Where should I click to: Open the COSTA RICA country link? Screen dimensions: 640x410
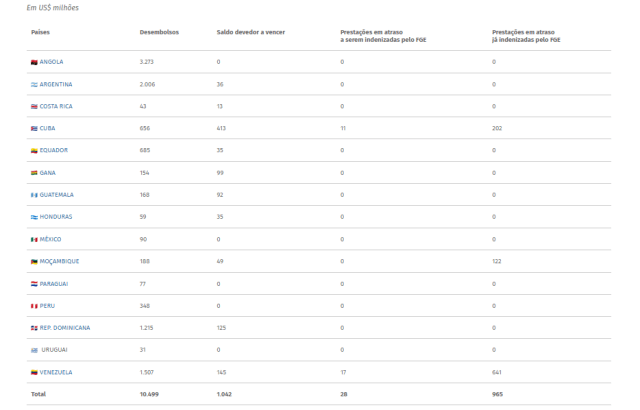coord(56,106)
